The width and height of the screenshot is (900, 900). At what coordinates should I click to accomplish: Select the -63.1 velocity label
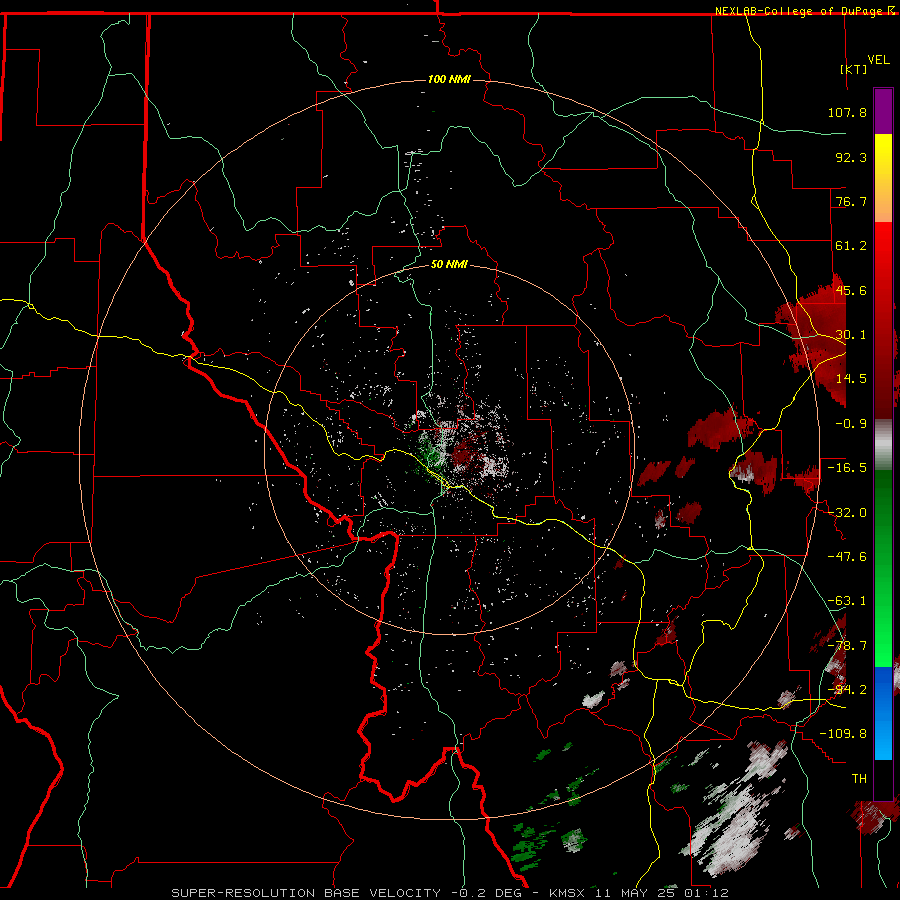point(847,601)
